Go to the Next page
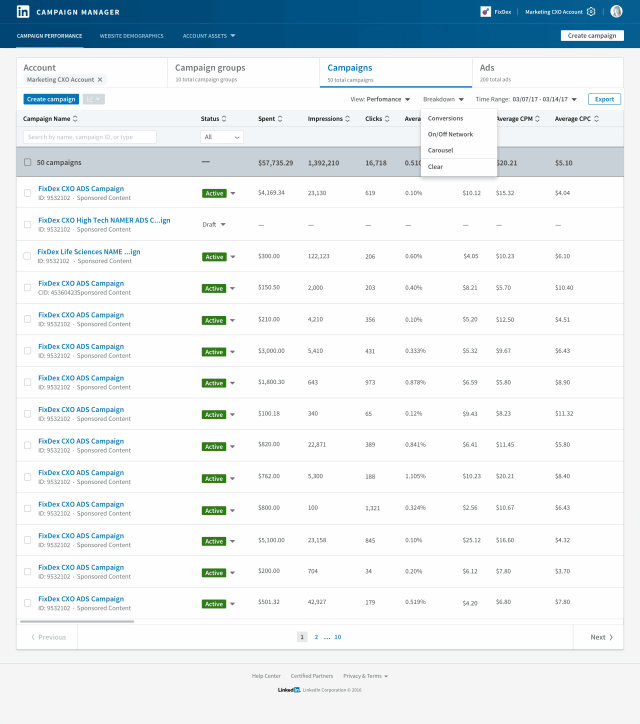 [601, 637]
